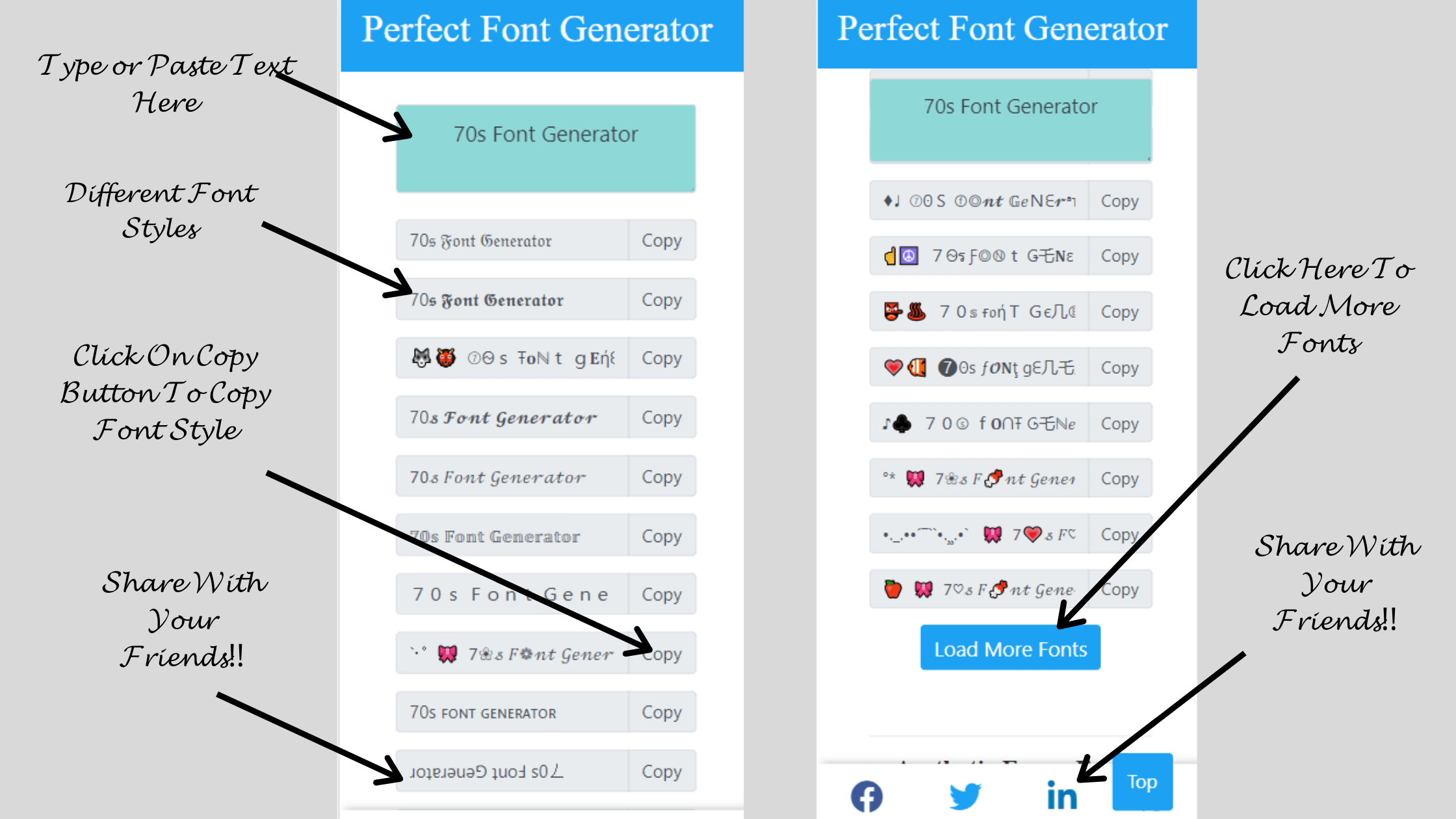This screenshot has width=1456, height=819.
Task: Copy the uppercase FONT GENERATOR style
Action: point(660,712)
